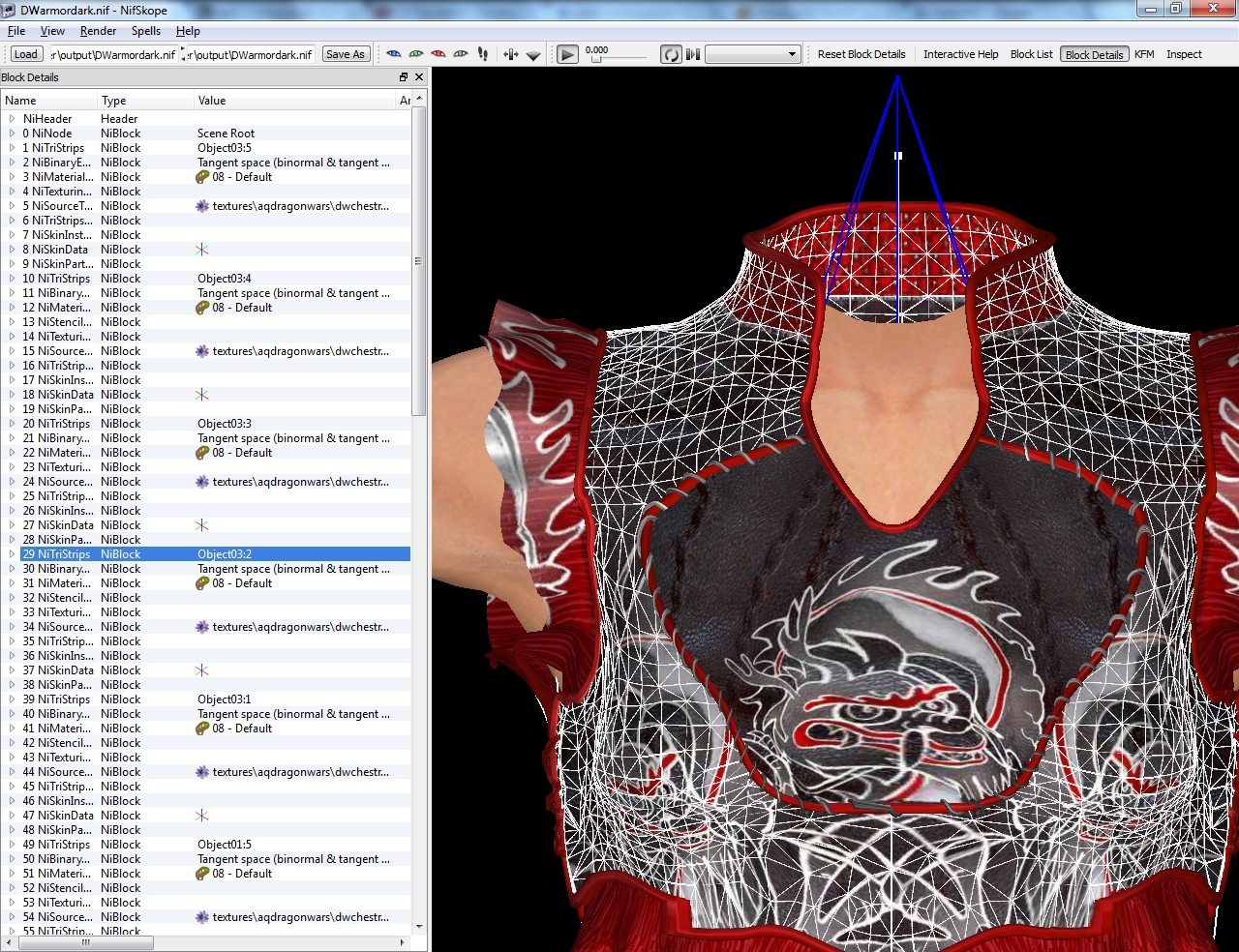Click the save file path field
Viewport: 1239px width, 952px height.
[x=250, y=54]
